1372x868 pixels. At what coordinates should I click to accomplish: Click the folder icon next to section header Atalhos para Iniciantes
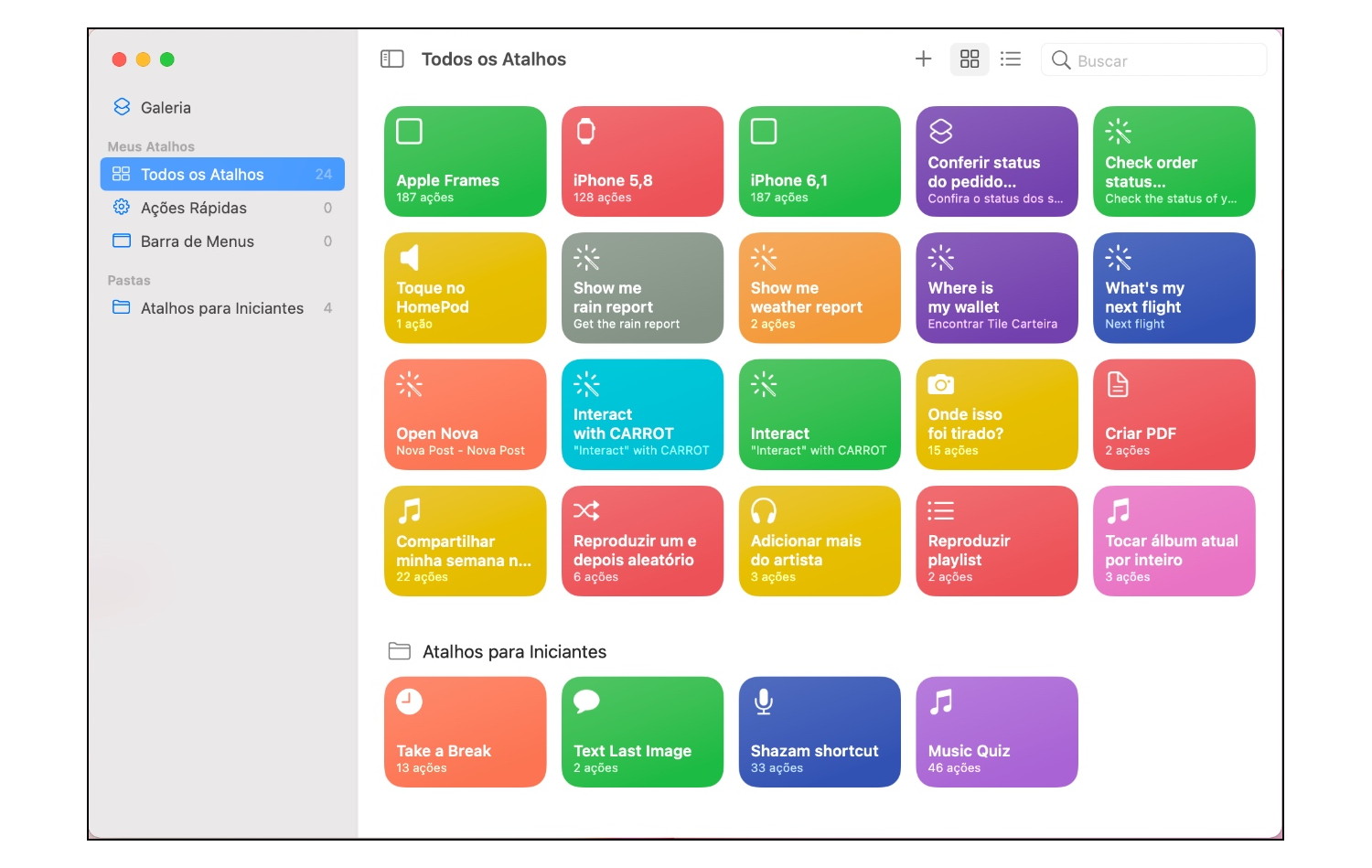click(x=400, y=651)
